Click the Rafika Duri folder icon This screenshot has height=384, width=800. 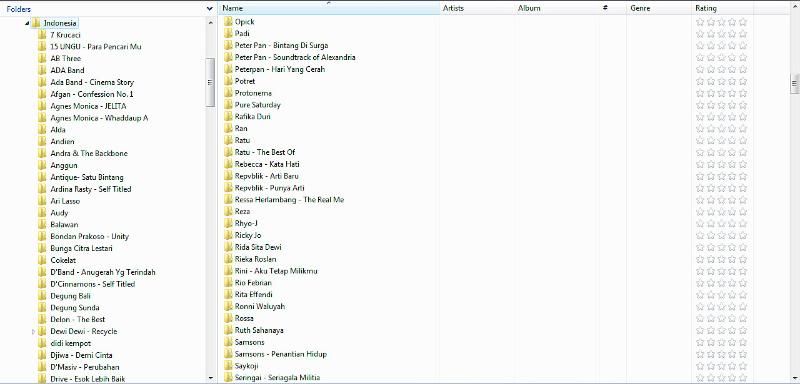(x=228, y=117)
